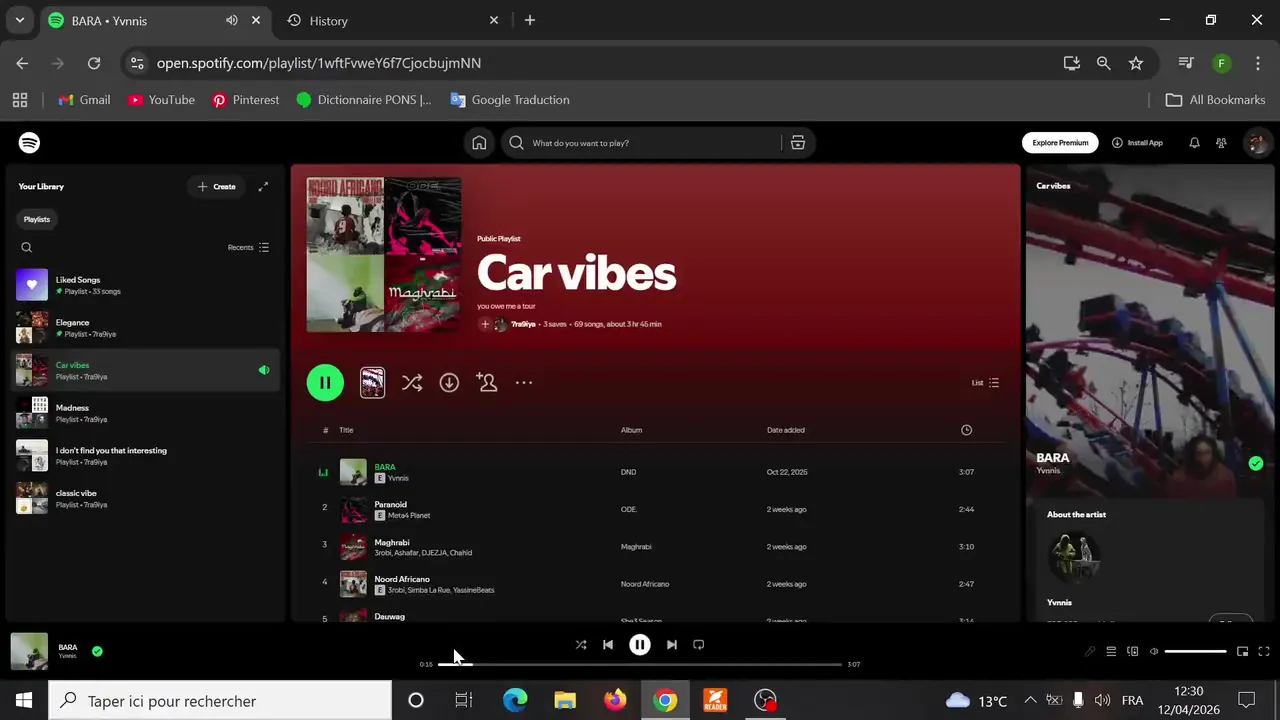The image size is (1280, 720).
Task: Click Maghrabi album link in third row
Action: click(636, 547)
